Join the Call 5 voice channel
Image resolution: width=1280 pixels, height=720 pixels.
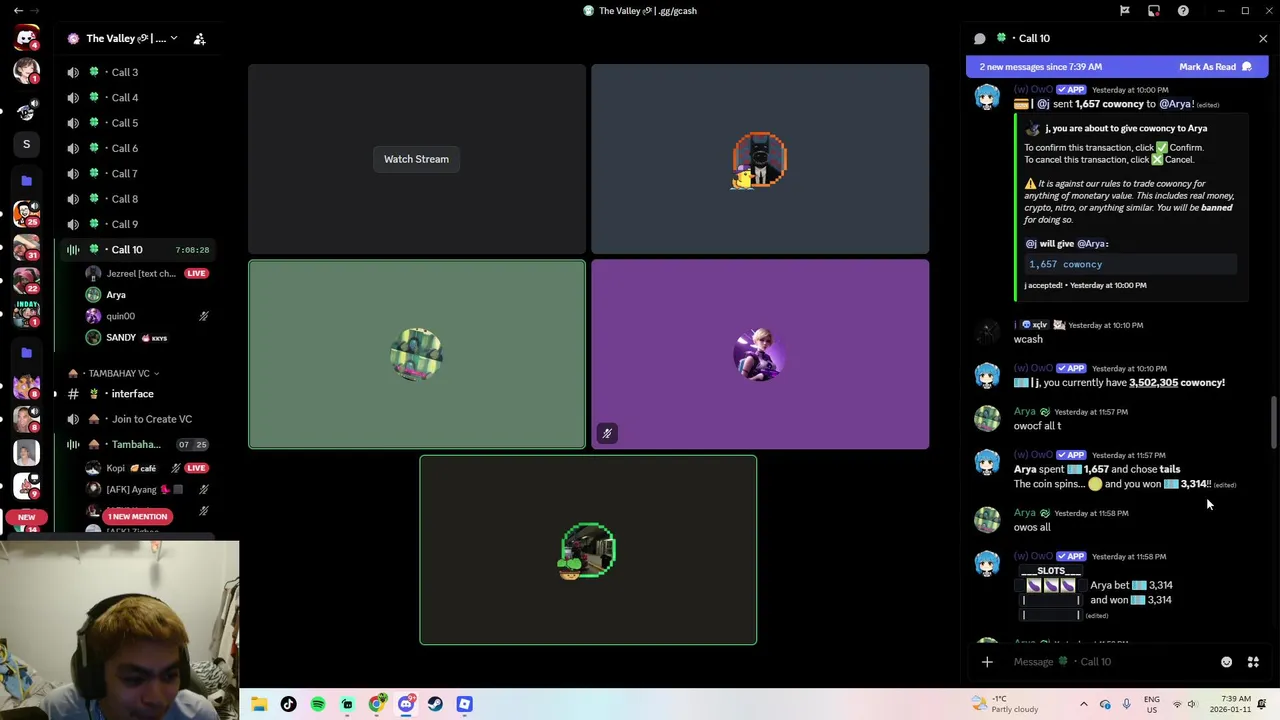(x=136, y=123)
